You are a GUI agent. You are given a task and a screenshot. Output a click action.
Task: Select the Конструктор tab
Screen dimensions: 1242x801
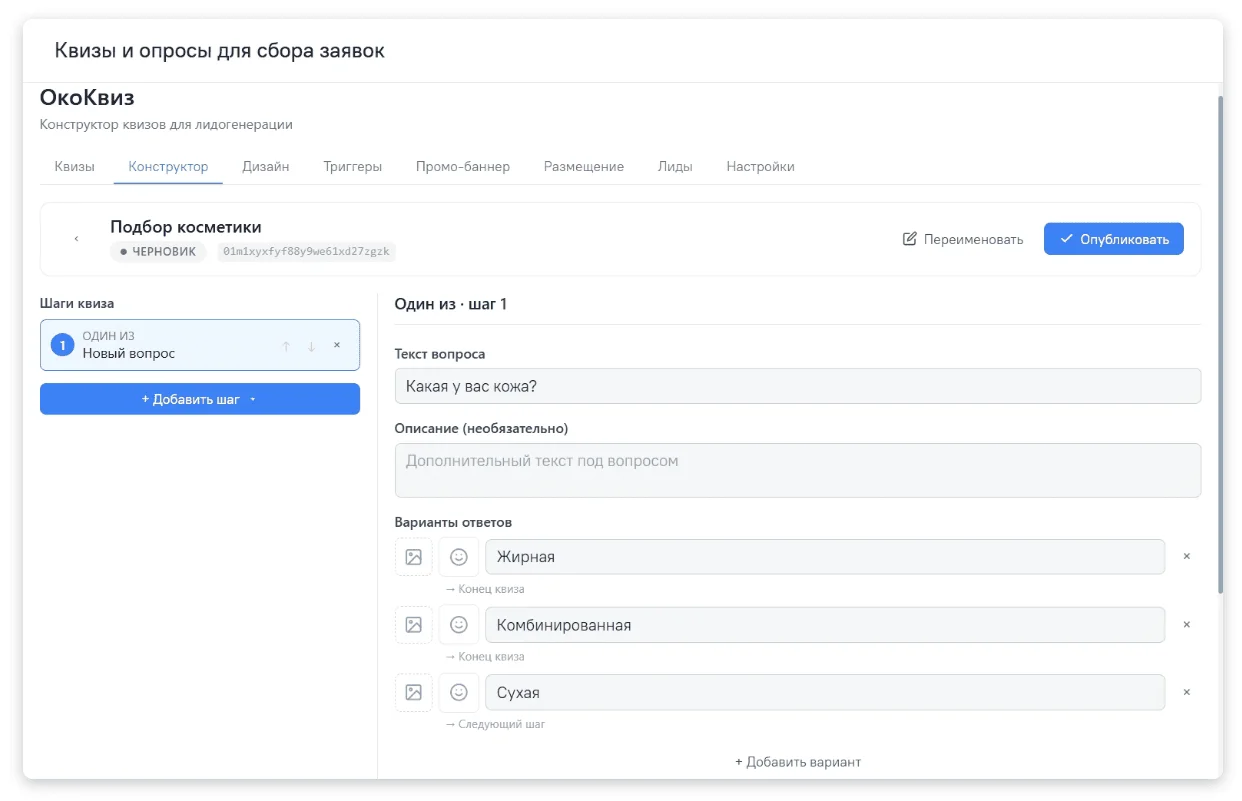tap(169, 167)
